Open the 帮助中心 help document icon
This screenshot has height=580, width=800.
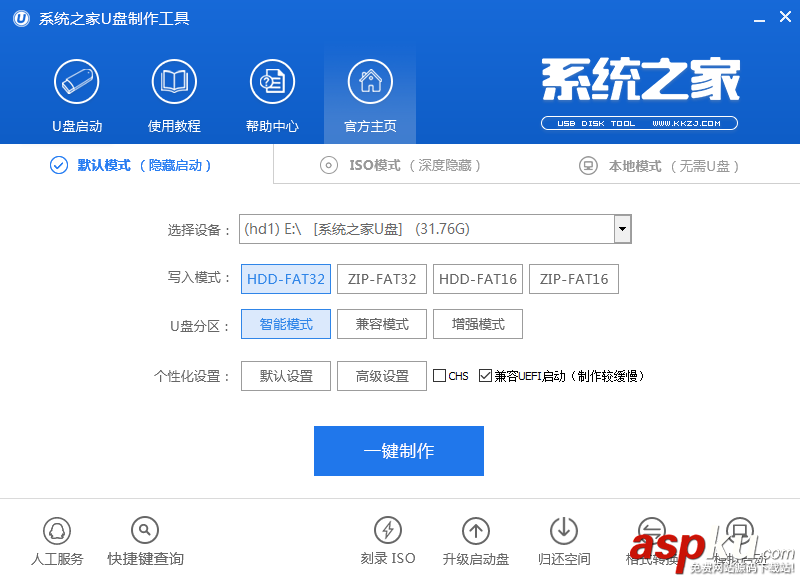point(272,82)
